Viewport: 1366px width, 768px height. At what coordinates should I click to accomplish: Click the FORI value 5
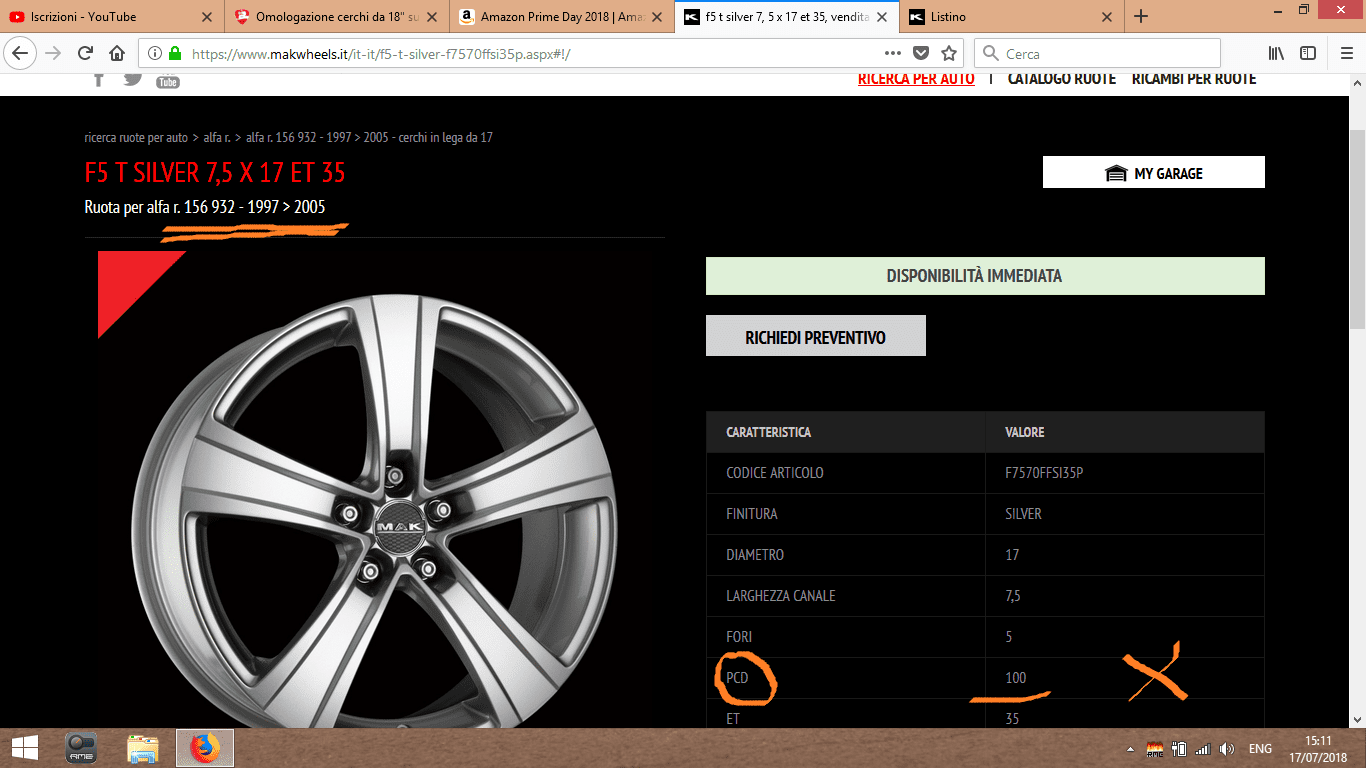(1009, 637)
